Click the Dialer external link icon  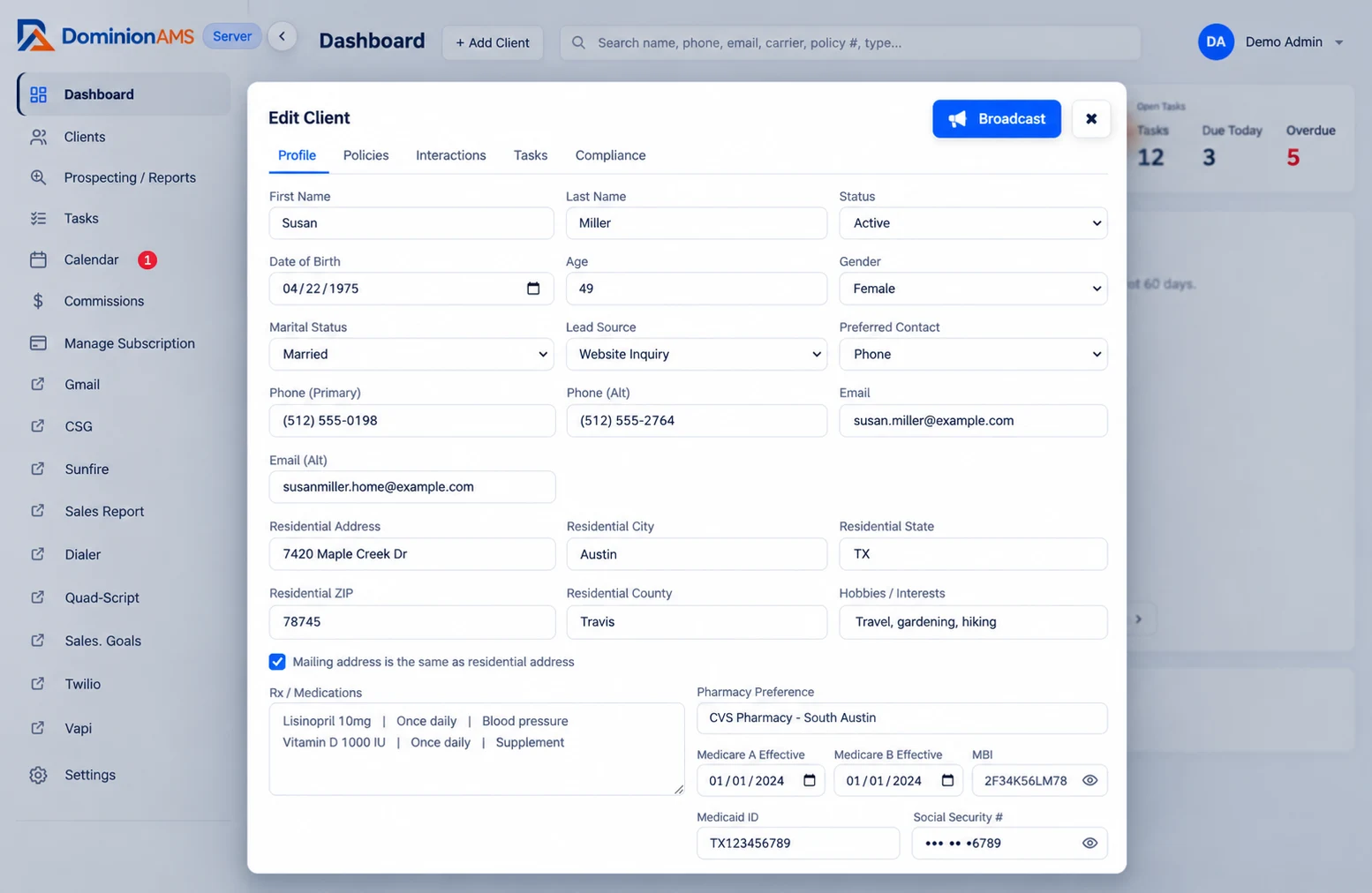coord(38,554)
